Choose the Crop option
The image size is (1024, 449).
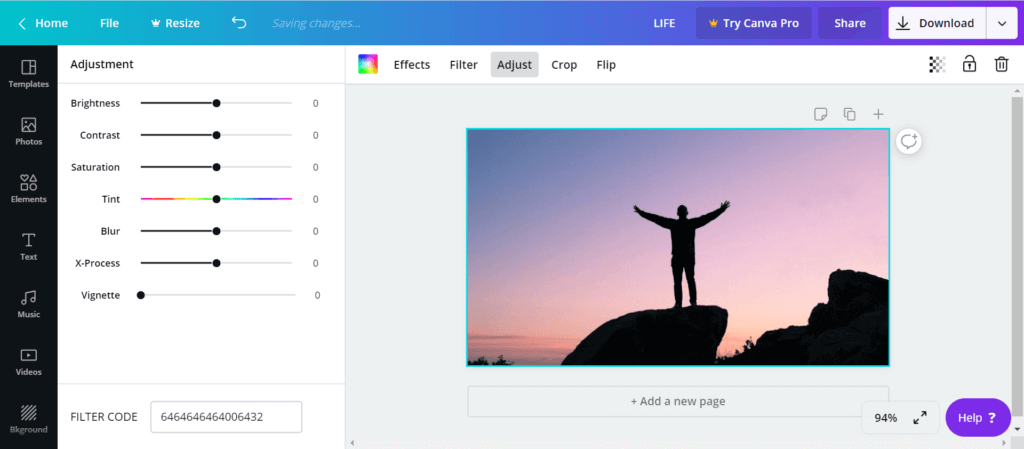564,65
